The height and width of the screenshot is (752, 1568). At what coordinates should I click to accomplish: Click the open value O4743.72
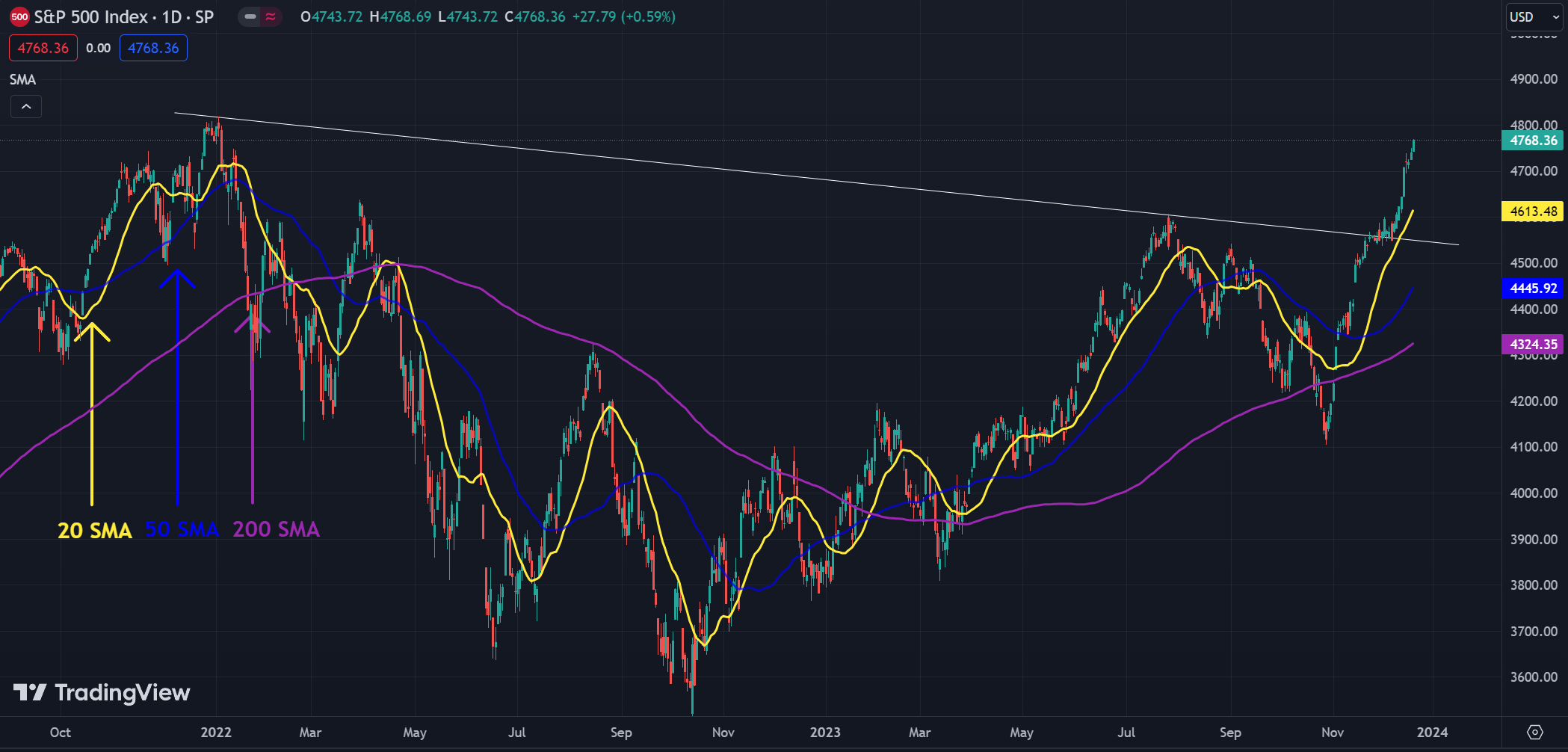[332, 16]
